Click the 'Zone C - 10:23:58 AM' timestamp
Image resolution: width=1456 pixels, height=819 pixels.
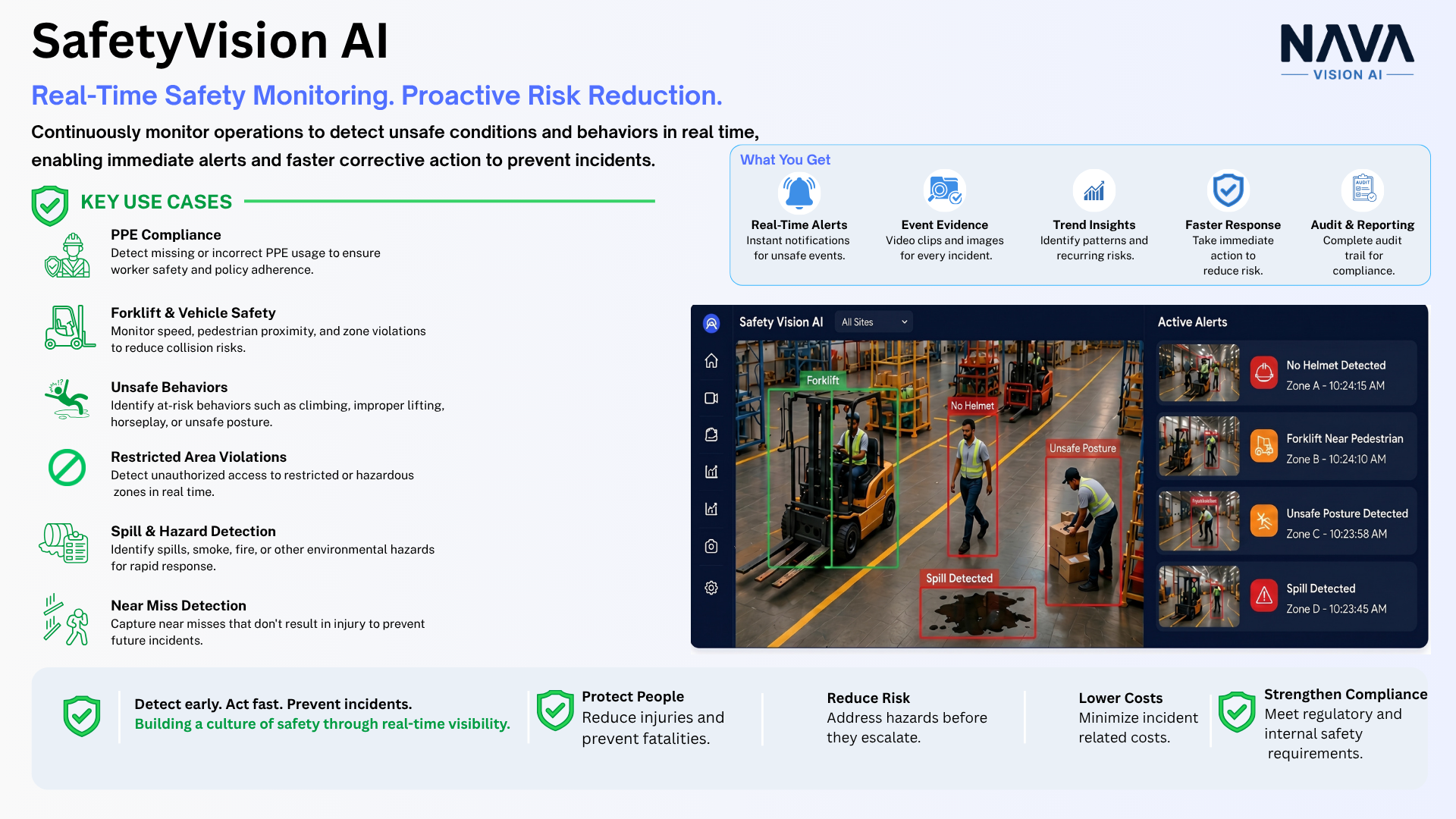pyautogui.click(x=1337, y=535)
